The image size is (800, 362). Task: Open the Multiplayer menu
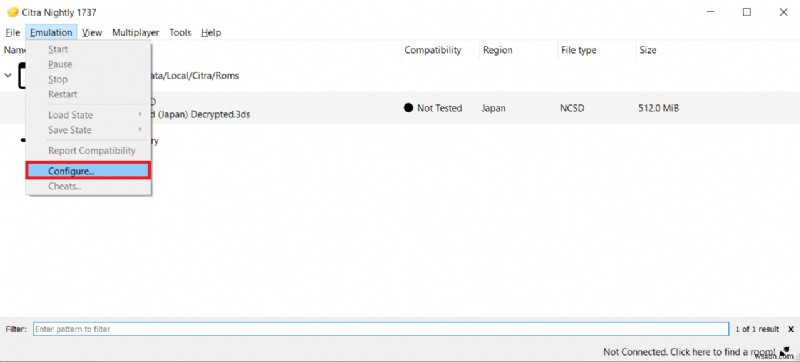pos(136,33)
